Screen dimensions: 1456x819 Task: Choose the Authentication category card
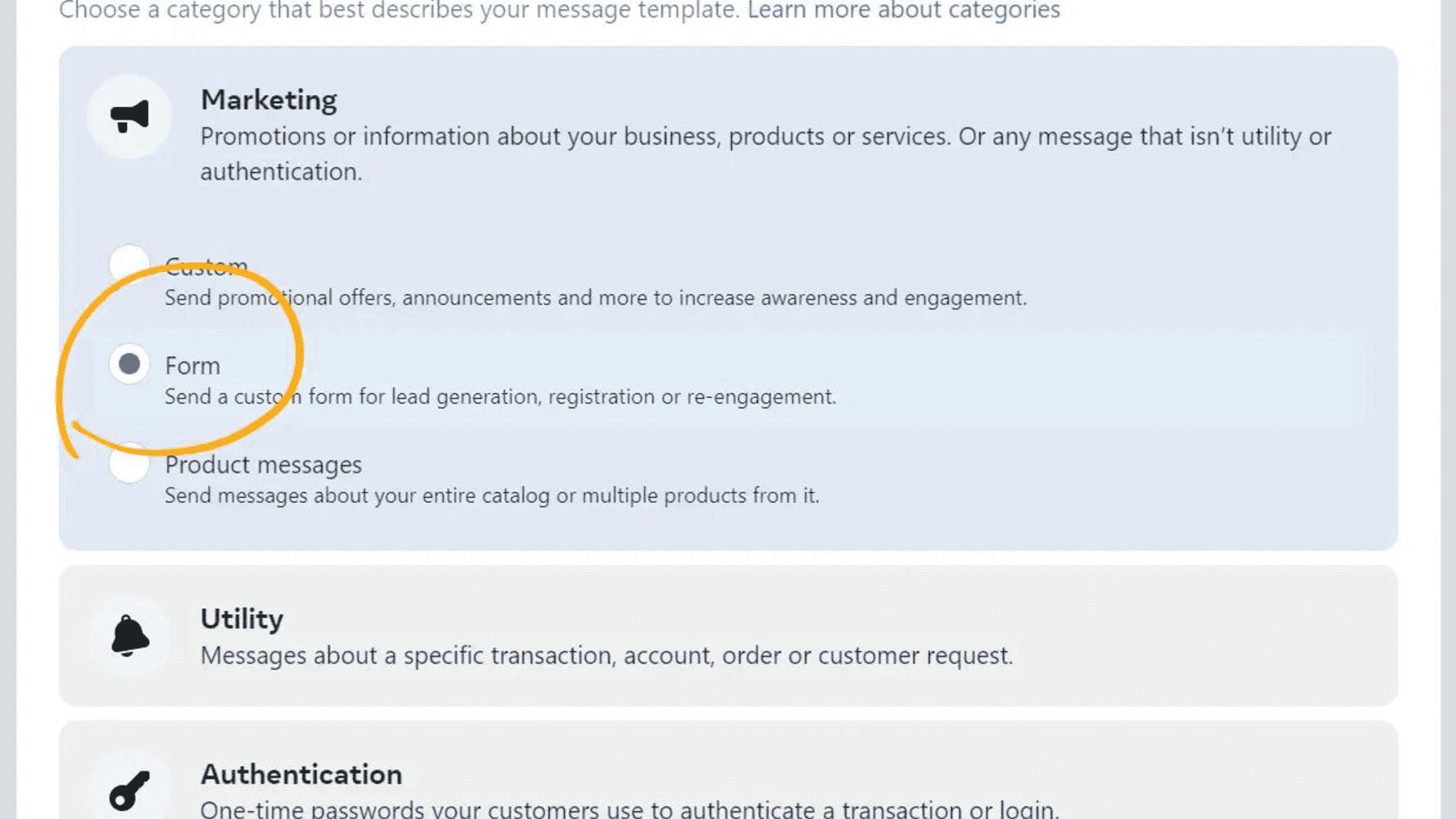pyautogui.click(x=728, y=771)
